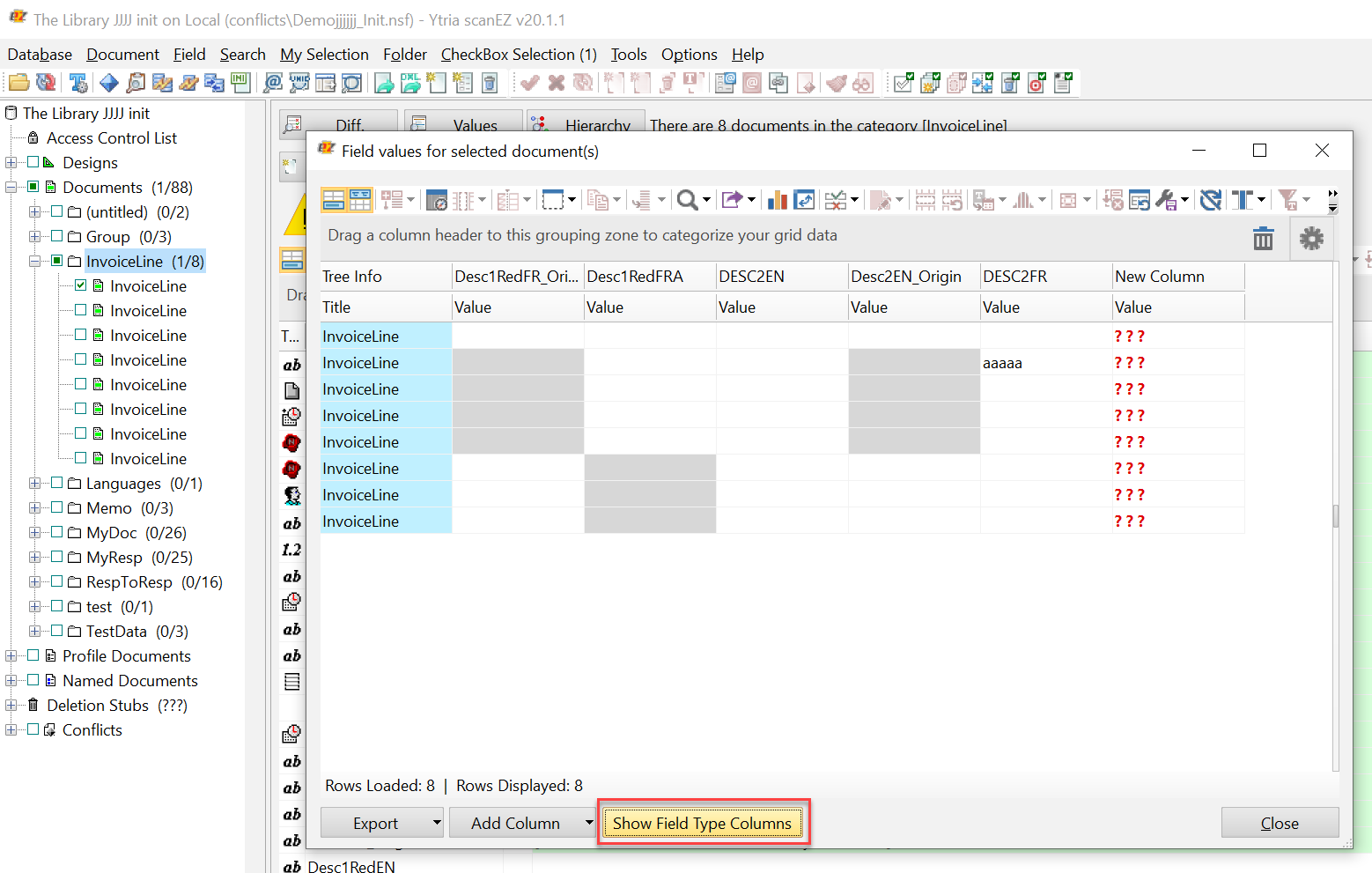Tick the Profile Documents checkbox

pyautogui.click(x=33, y=655)
